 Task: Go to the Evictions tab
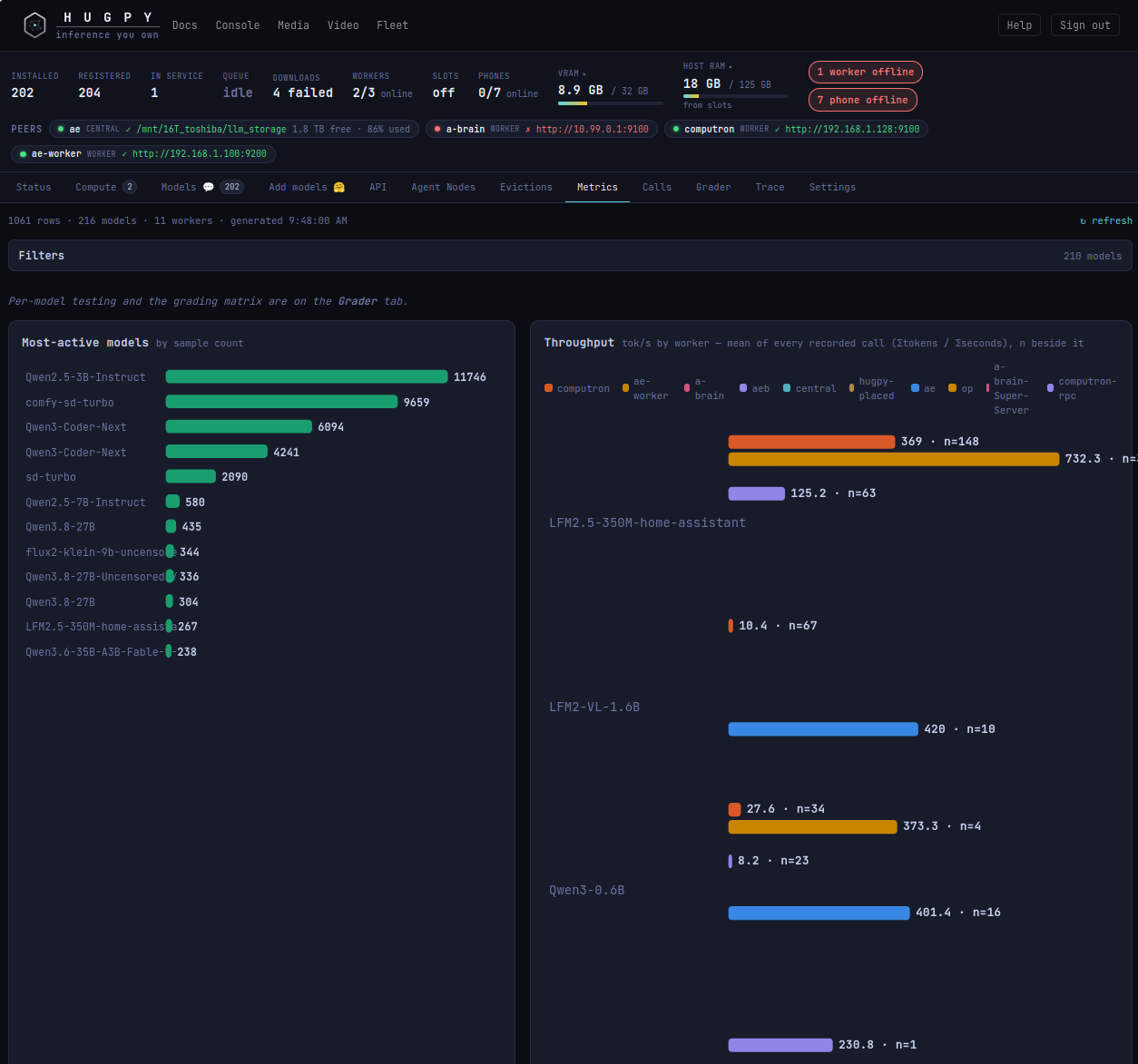[525, 187]
